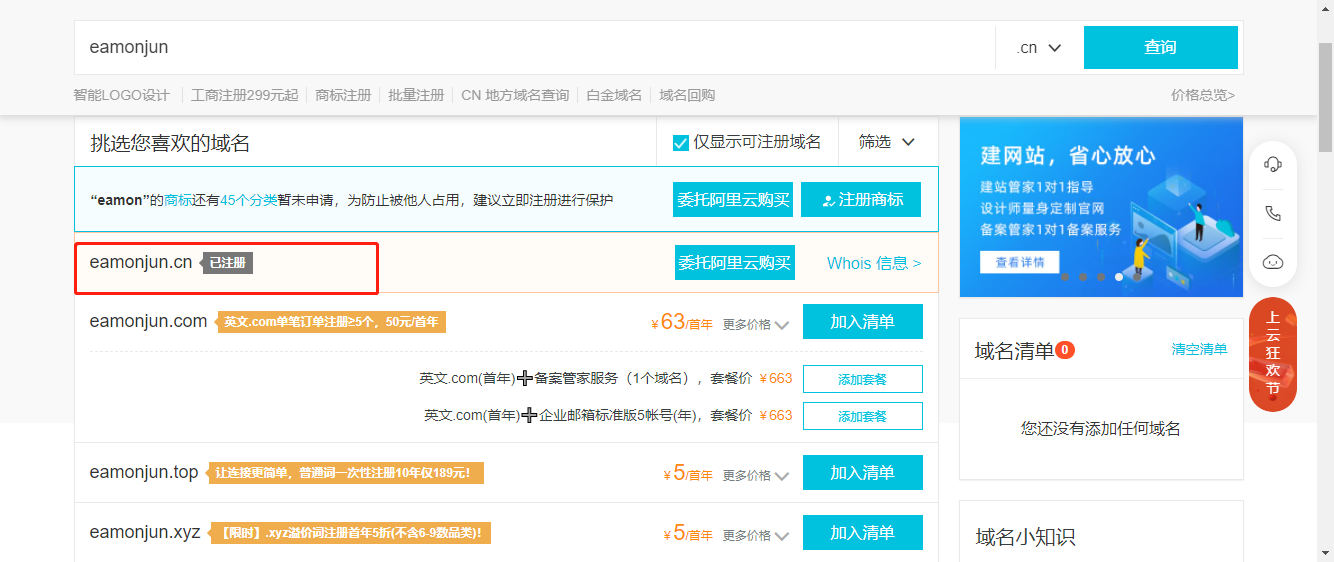Click 委托阿里云购买 in eamonjun.cn row
This screenshot has height=562, width=1334.
tap(735, 262)
